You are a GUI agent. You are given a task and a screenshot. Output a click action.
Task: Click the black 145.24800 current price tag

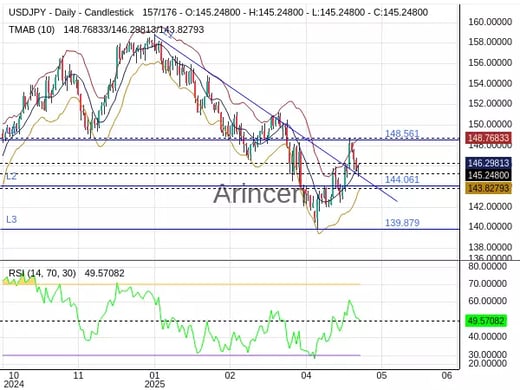pos(488,175)
